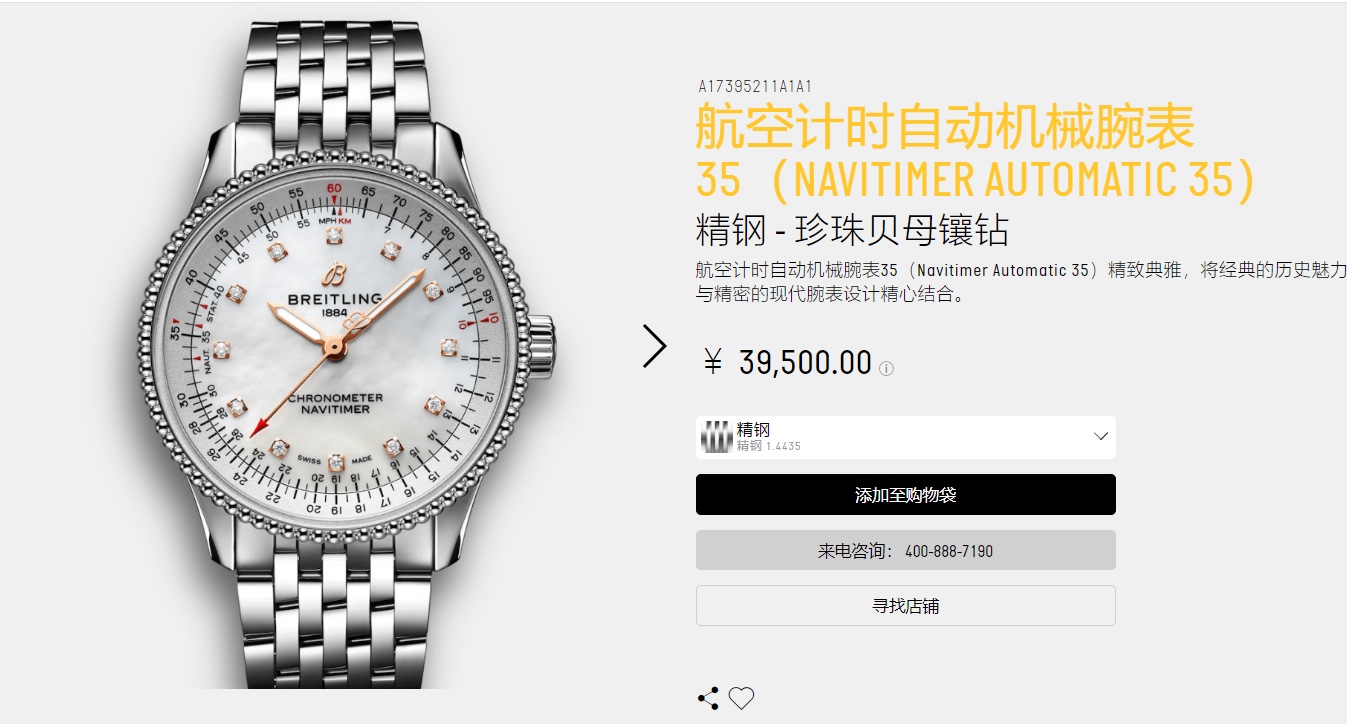The height and width of the screenshot is (724, 1347).
Task: Open the 寻找店铺 store finder
Action: (906, 606)
